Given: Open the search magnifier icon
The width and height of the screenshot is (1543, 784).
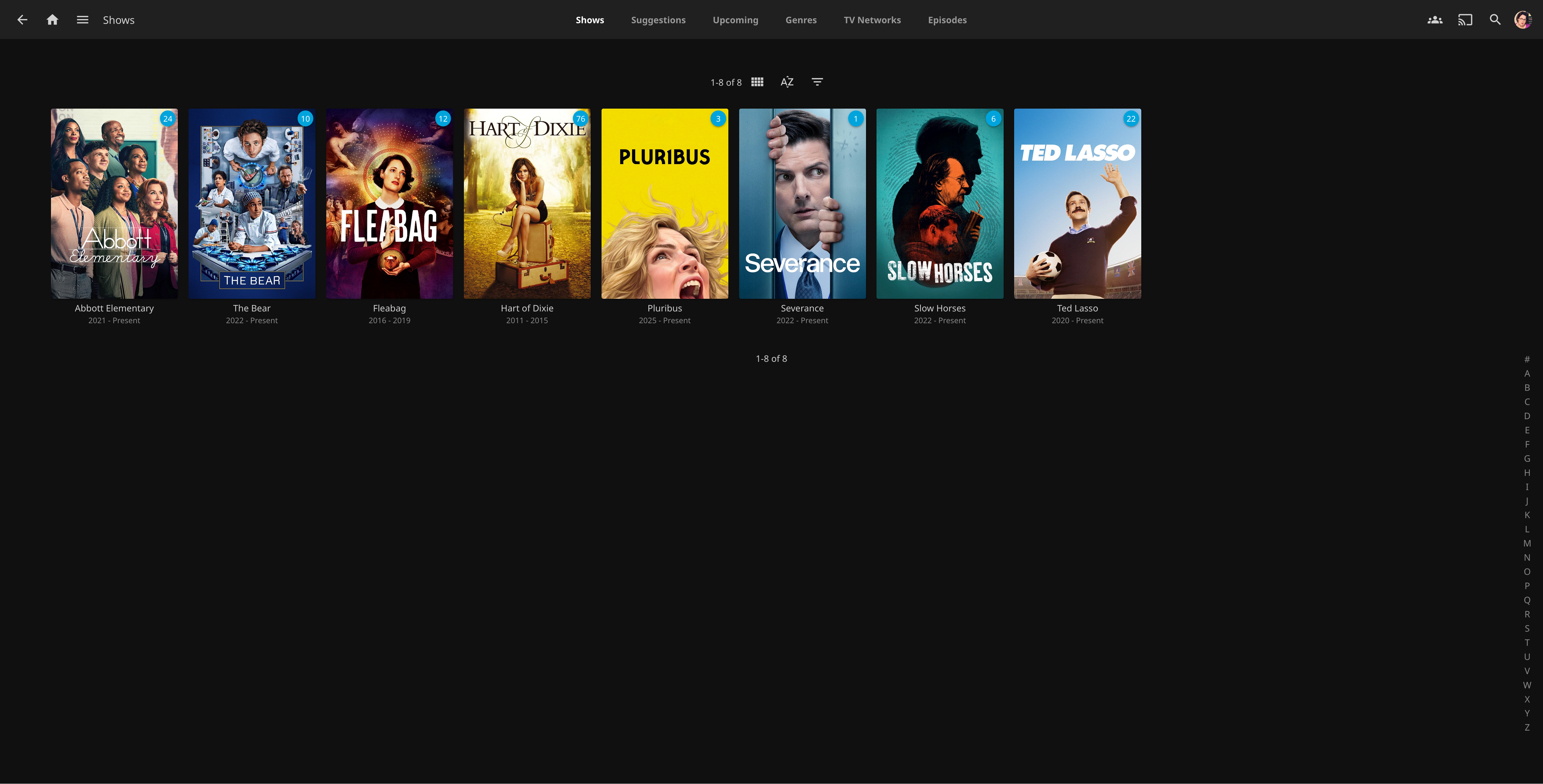Looking at the screenshot, I should point(1495,20).
